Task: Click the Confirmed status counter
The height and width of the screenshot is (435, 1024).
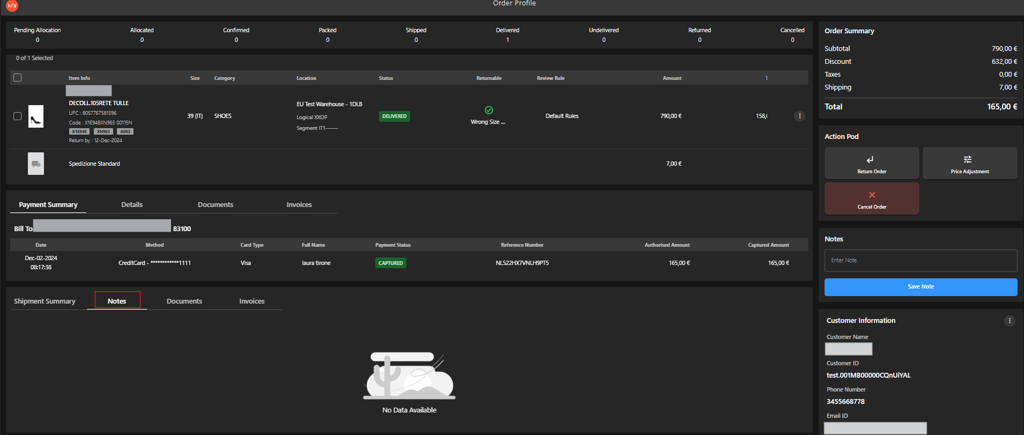Action: pyautogui.click(x=236, y=35)
